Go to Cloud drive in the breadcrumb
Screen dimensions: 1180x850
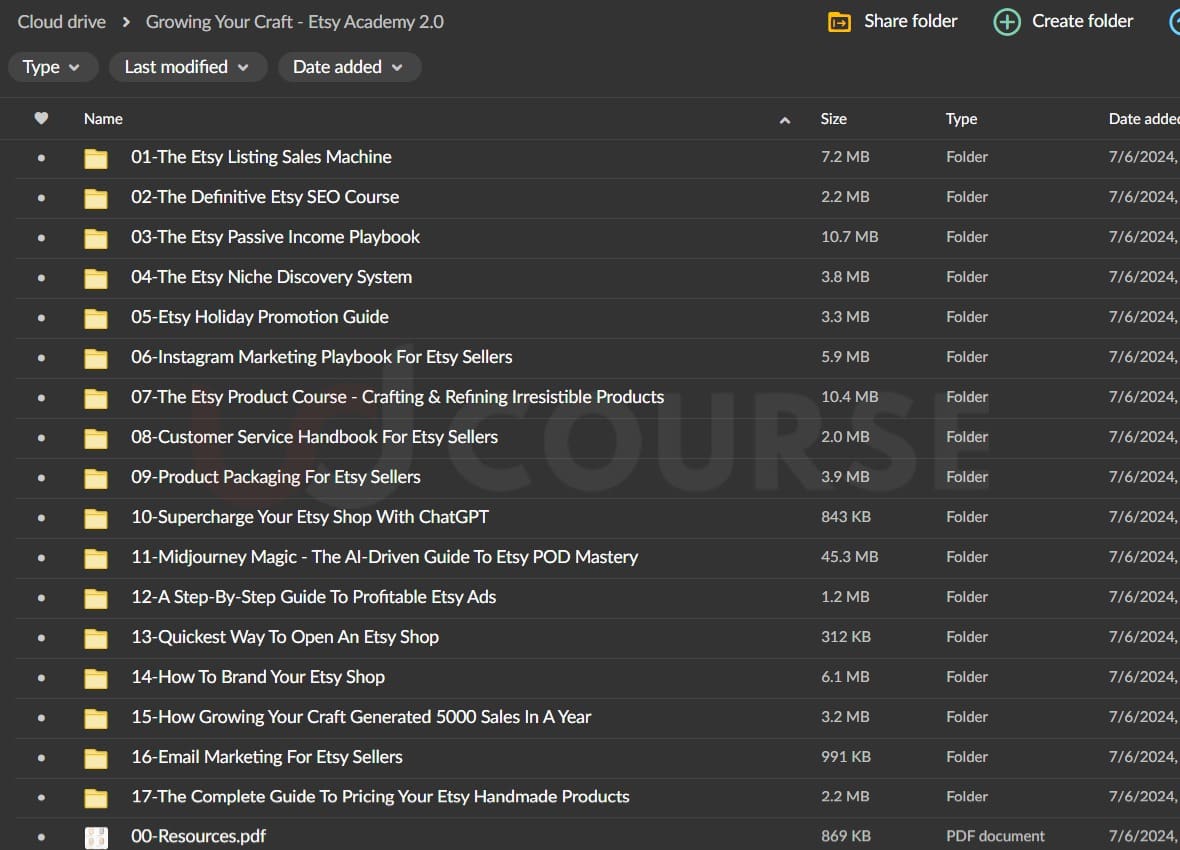coord(61,21)
